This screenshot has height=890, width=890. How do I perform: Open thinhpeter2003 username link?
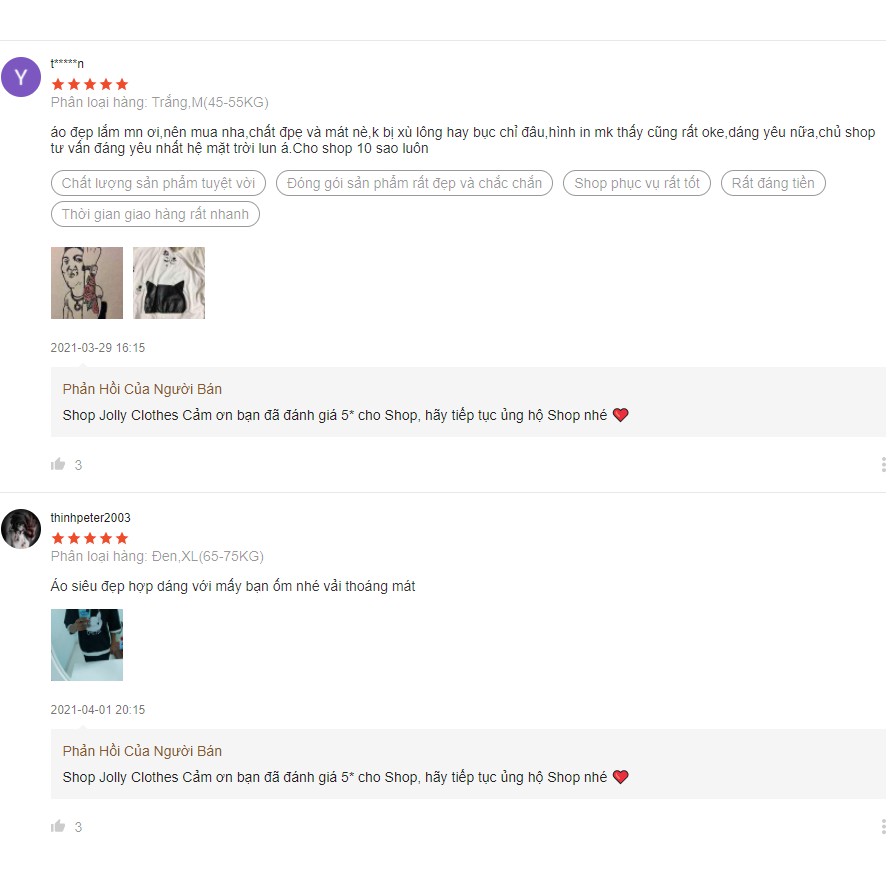coord(90,518)
